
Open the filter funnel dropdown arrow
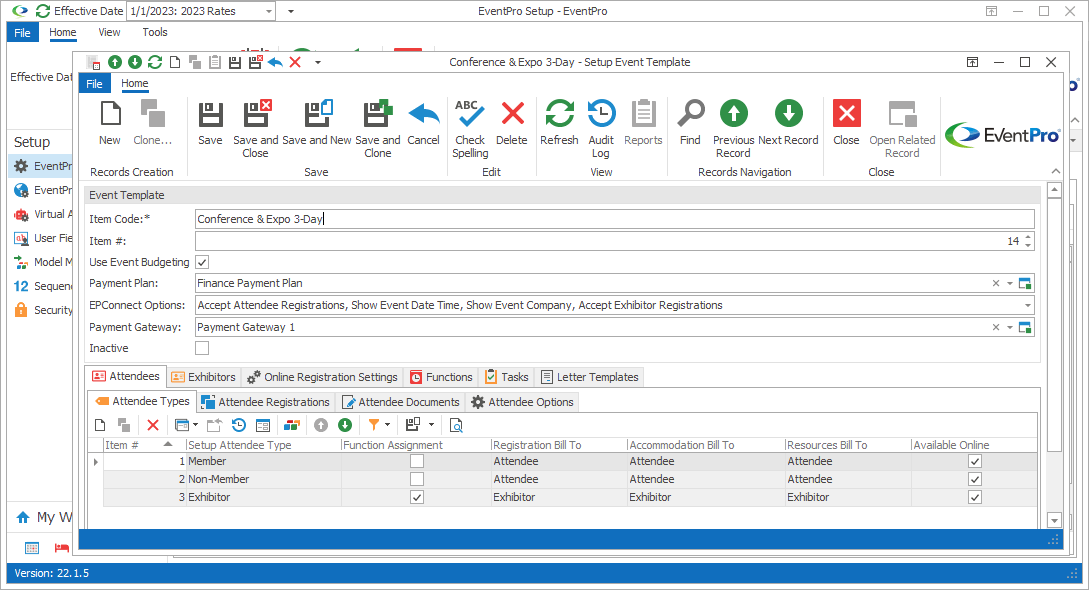coord(388,425)
